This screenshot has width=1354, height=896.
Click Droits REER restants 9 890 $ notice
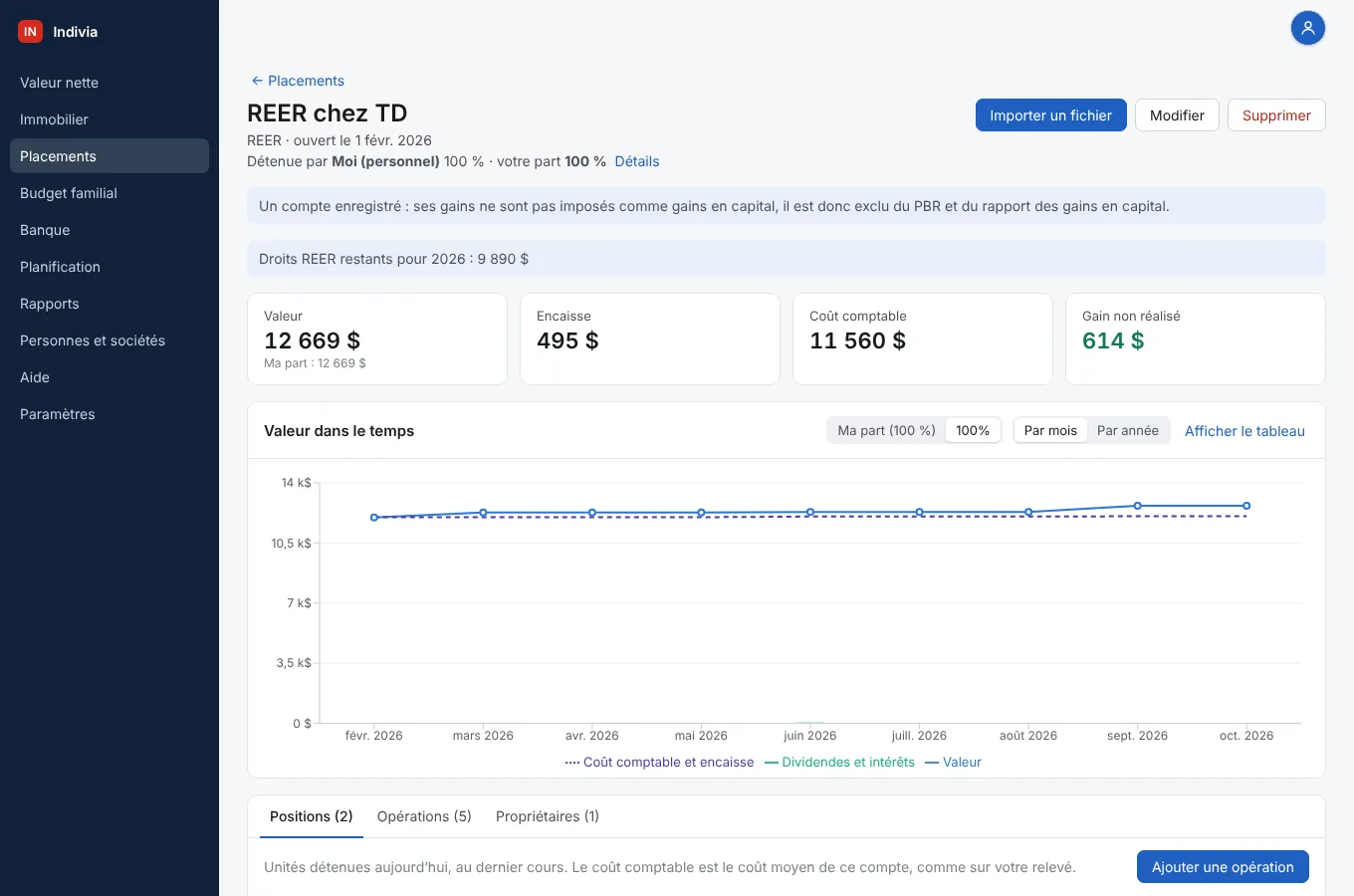[787, 259]
